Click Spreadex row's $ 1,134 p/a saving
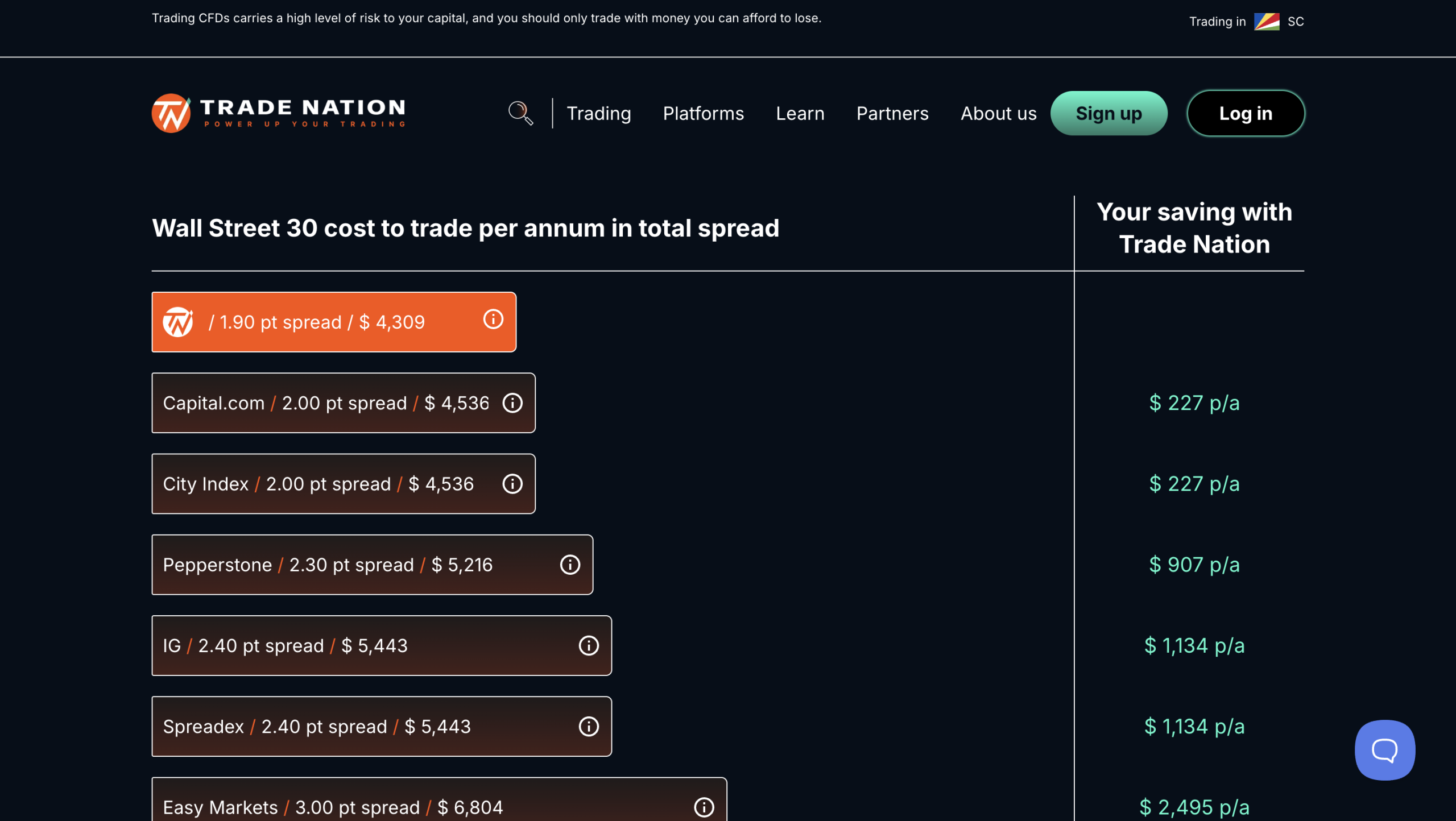The image size is (1456, 821). tap(1194, 726)
